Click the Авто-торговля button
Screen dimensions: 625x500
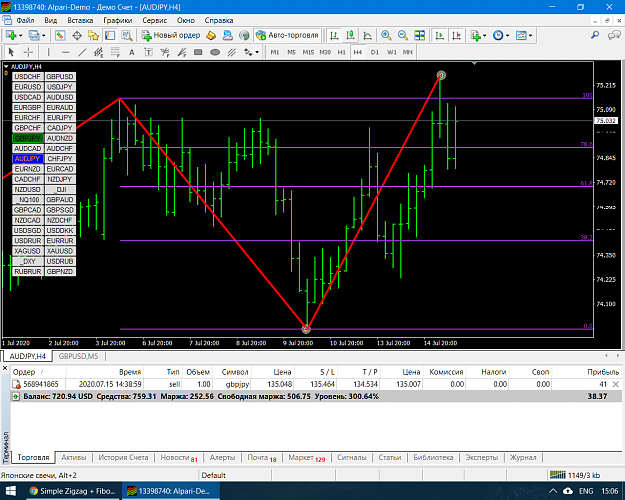click(287, 35)
